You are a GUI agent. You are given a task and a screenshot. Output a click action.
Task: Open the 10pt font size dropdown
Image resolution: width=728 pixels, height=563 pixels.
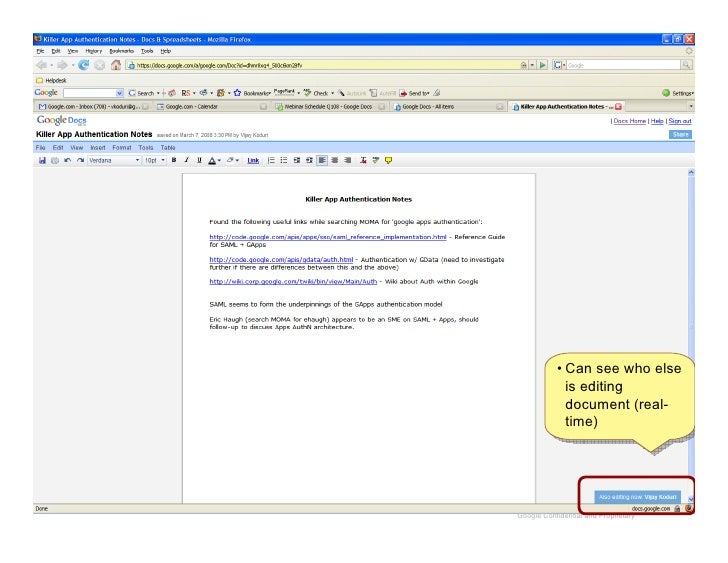coord(154,161)
